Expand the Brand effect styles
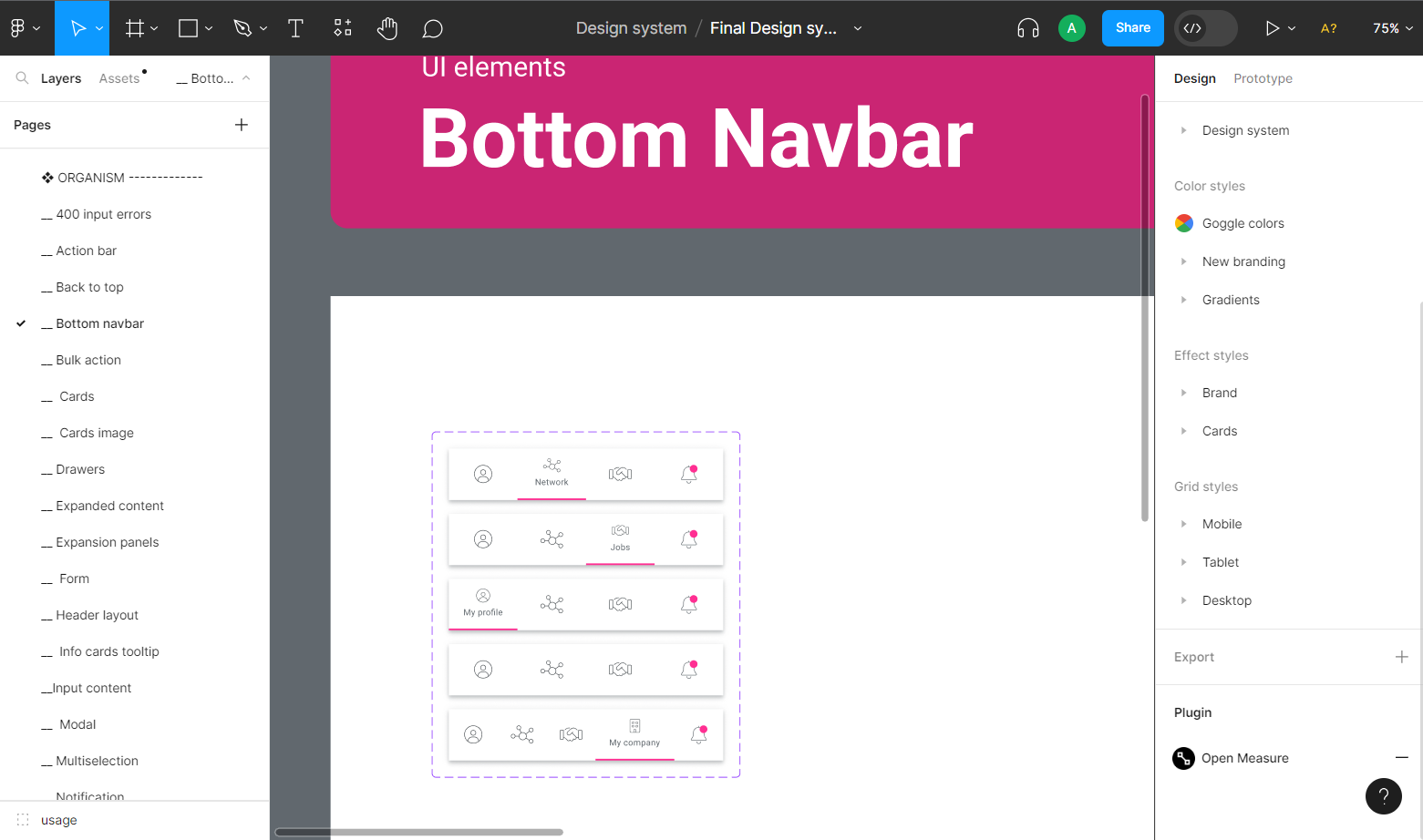Screen dimensions: 1423x840 (x=1183, y=393)
